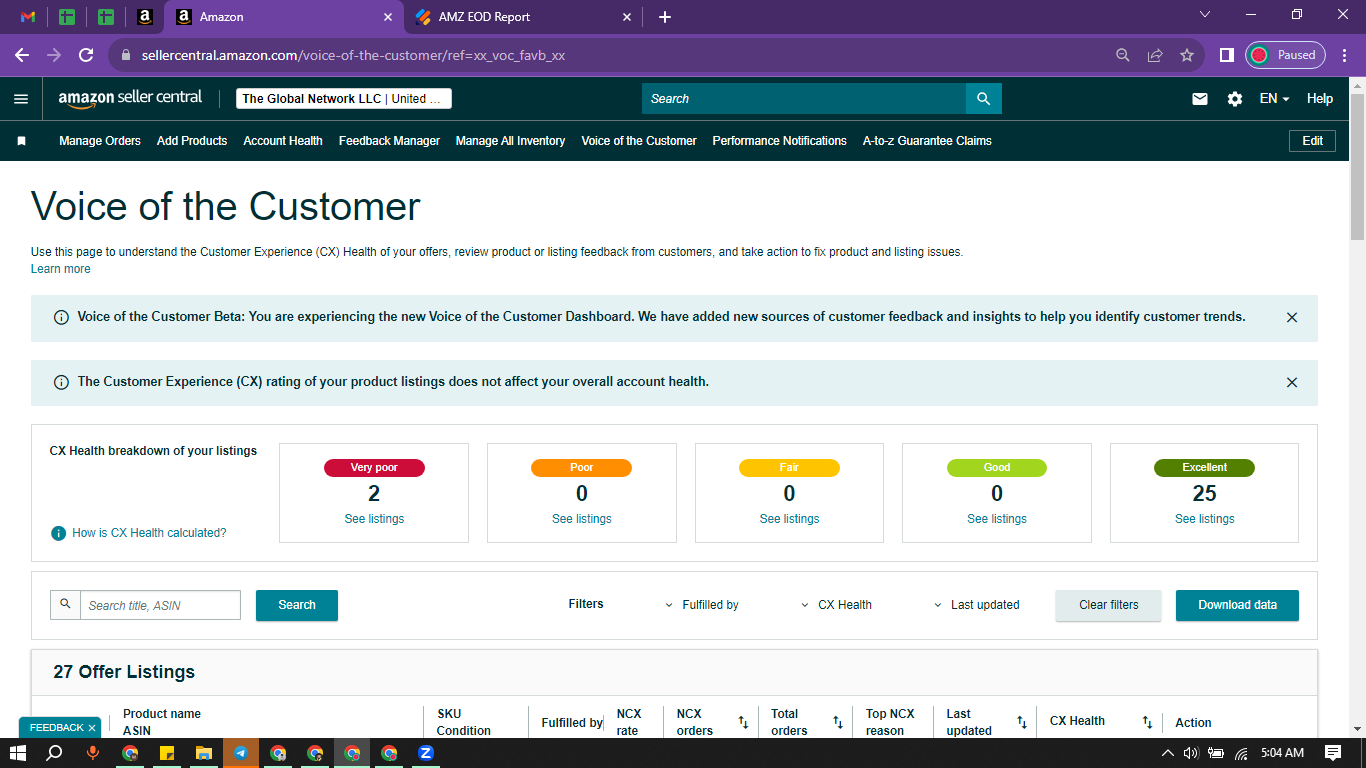Open a new browser tab

(x=665, y=17)
